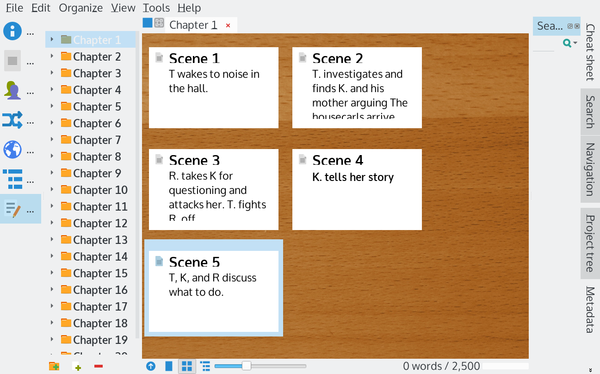
Task: Open the Characters section in sidebar
Action: (x=13, y=90)
